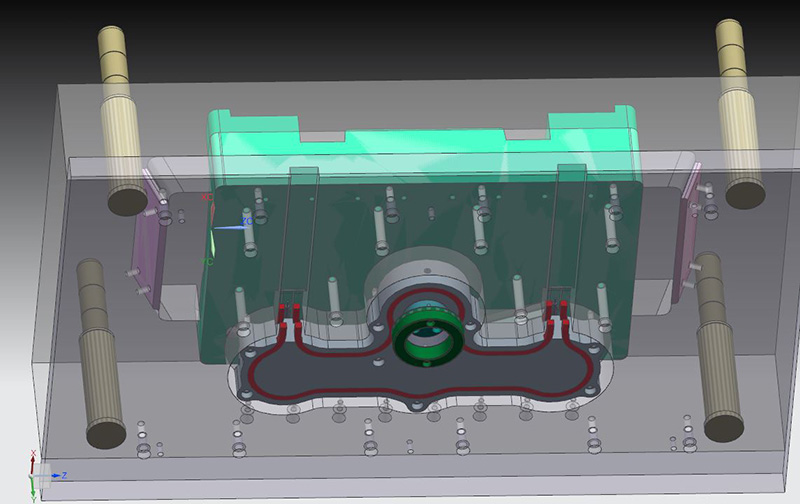Click the YC axis label of the WCS

(207, 261)
